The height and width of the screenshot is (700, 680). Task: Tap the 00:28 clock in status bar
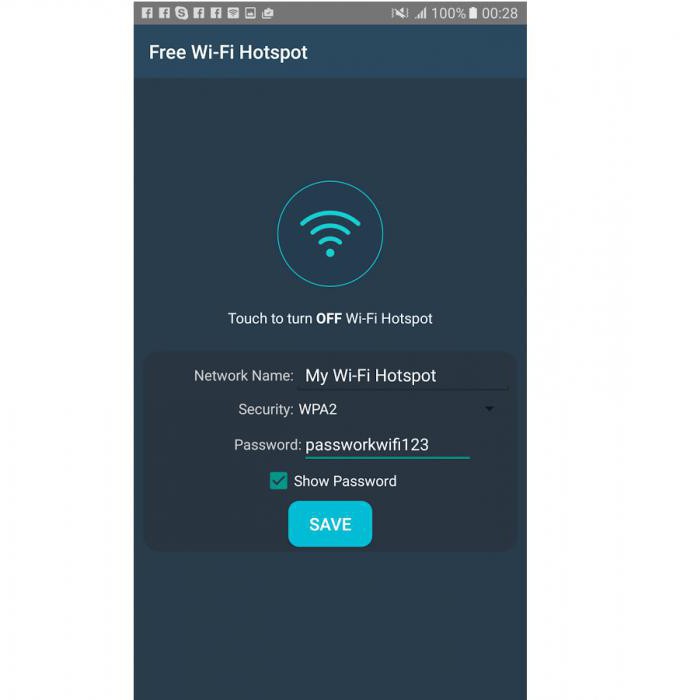click(x=500, y=13)
